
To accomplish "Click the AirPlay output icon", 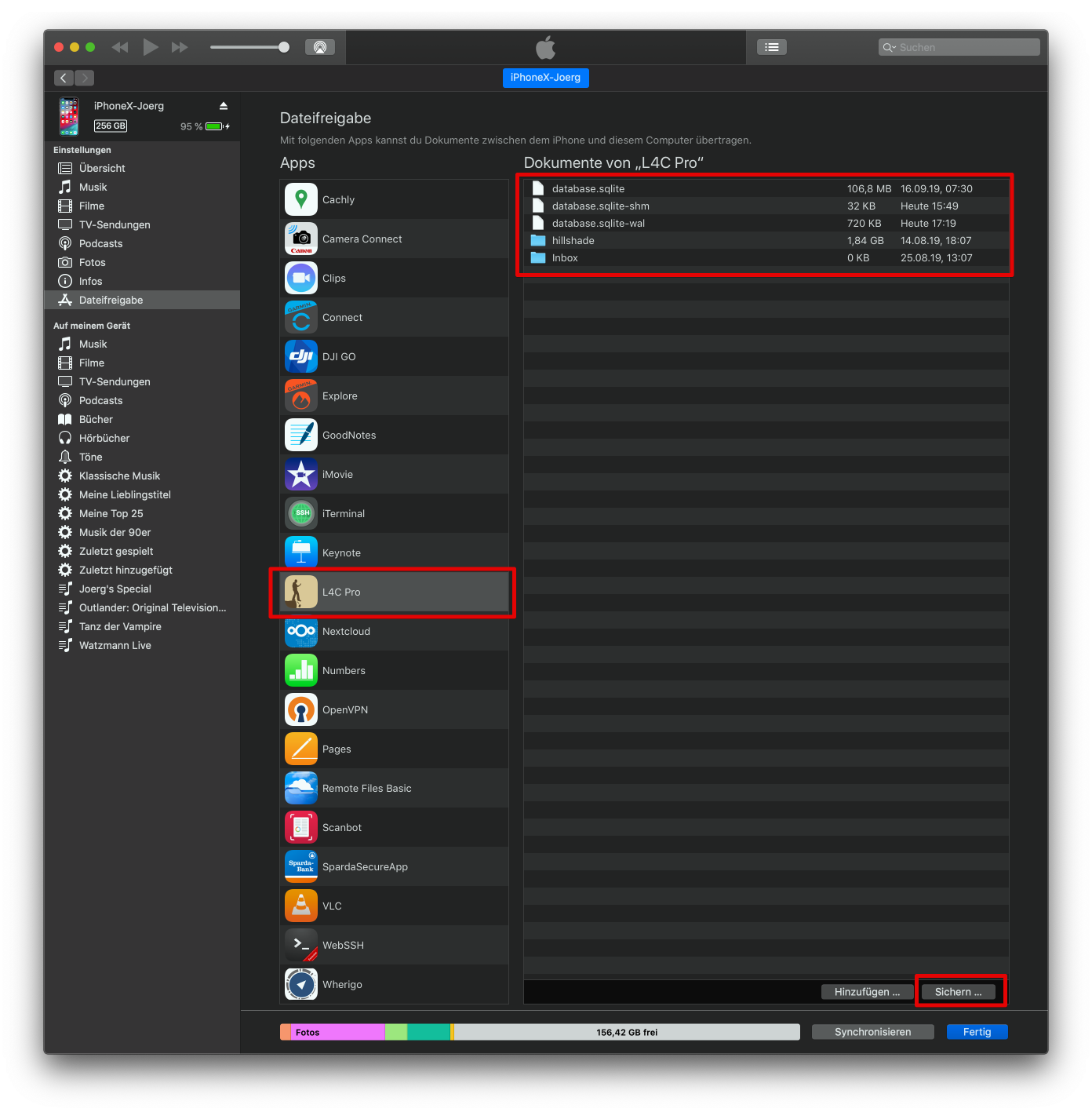I will 320,47.
